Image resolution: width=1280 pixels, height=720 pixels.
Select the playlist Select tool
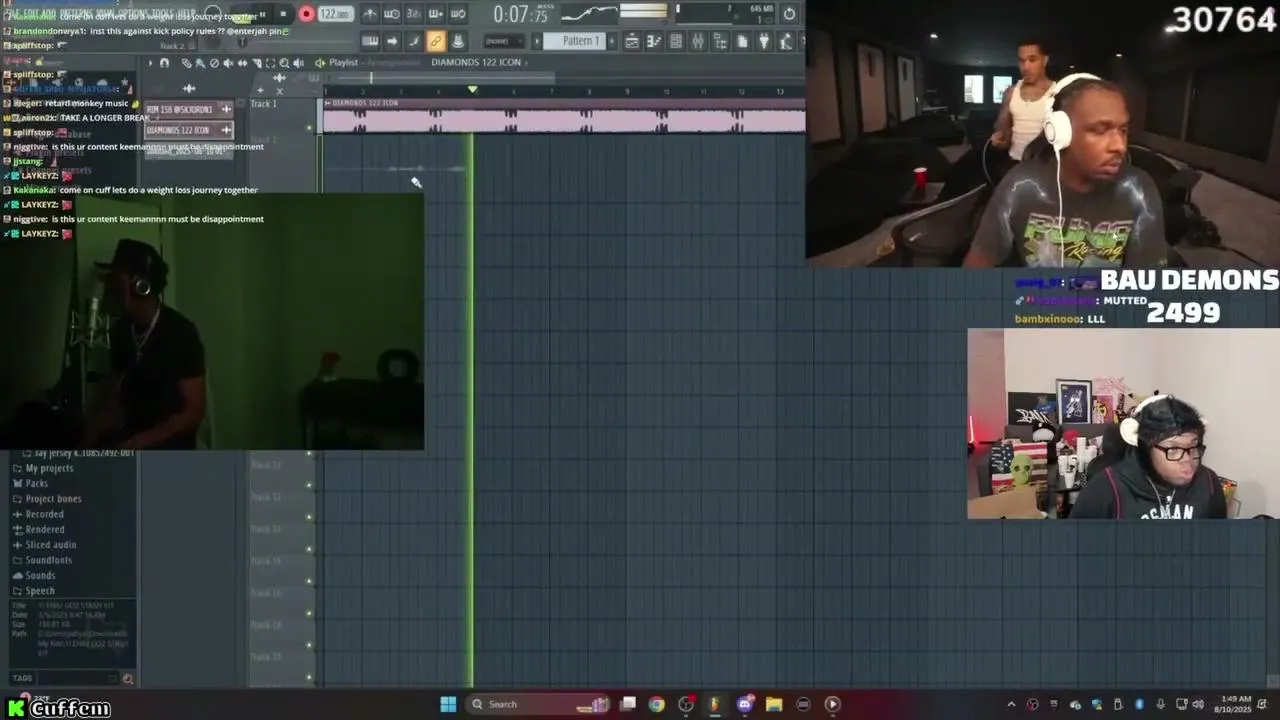(271, 63)
